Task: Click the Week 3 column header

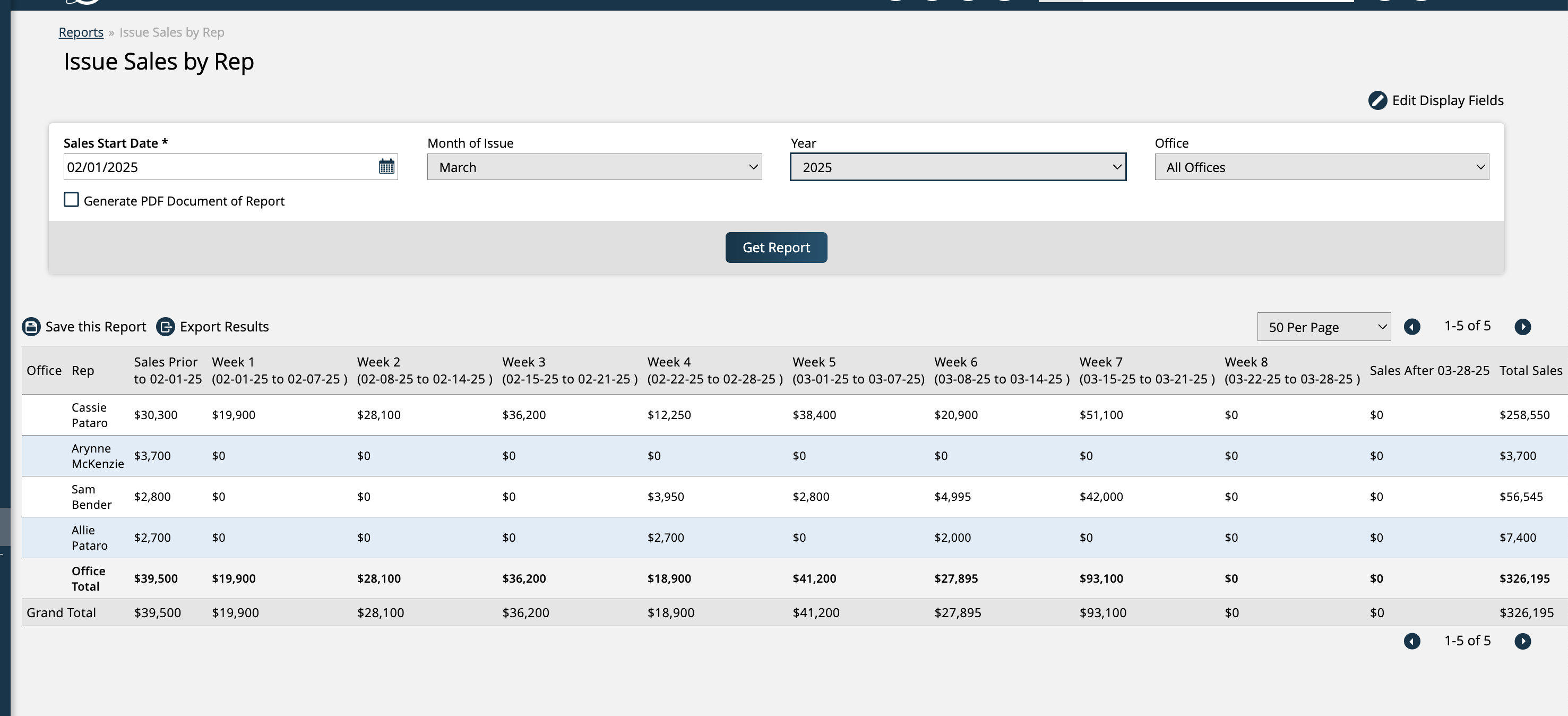Action: (570, 370)
